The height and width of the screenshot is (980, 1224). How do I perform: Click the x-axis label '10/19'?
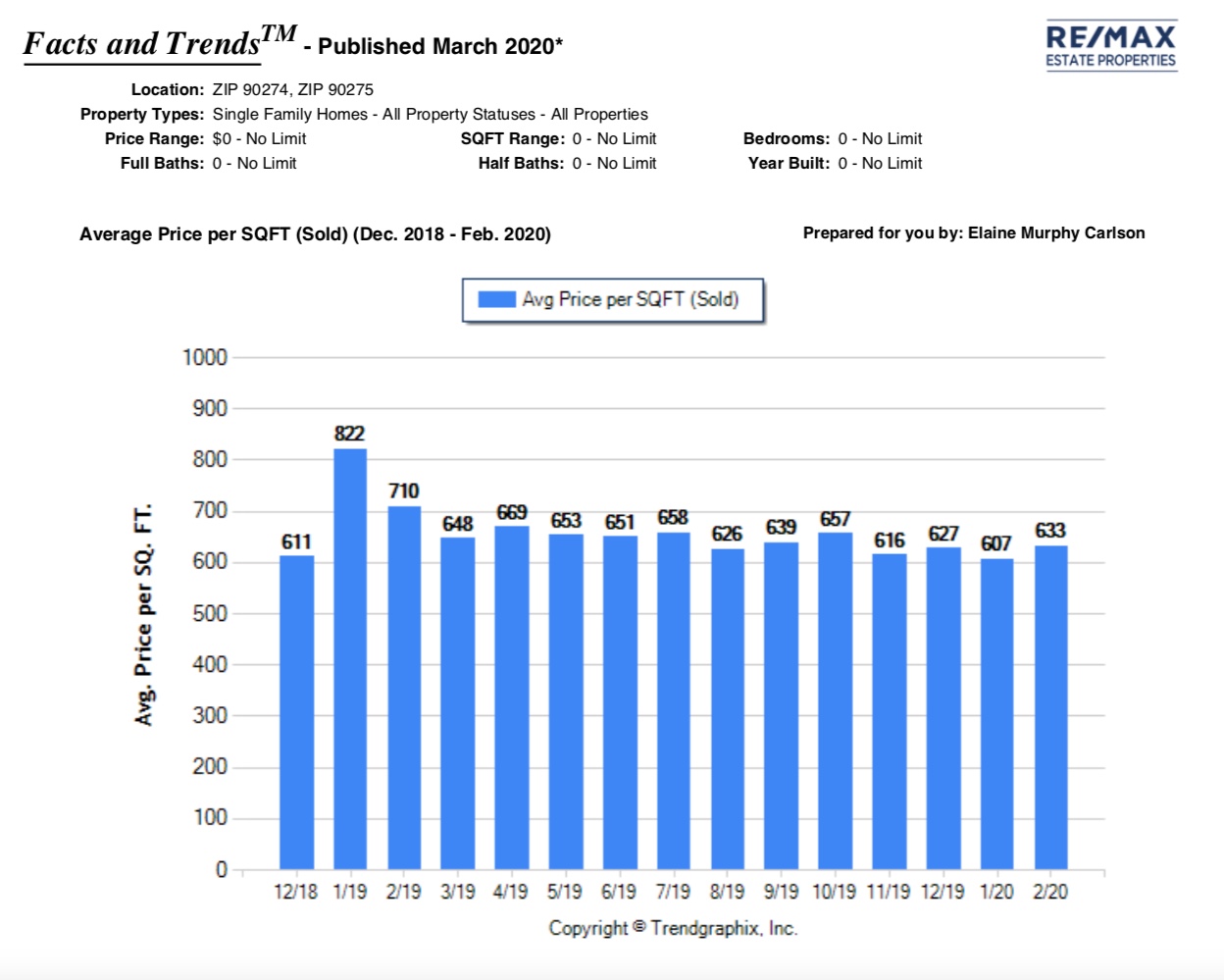point(835,892)
